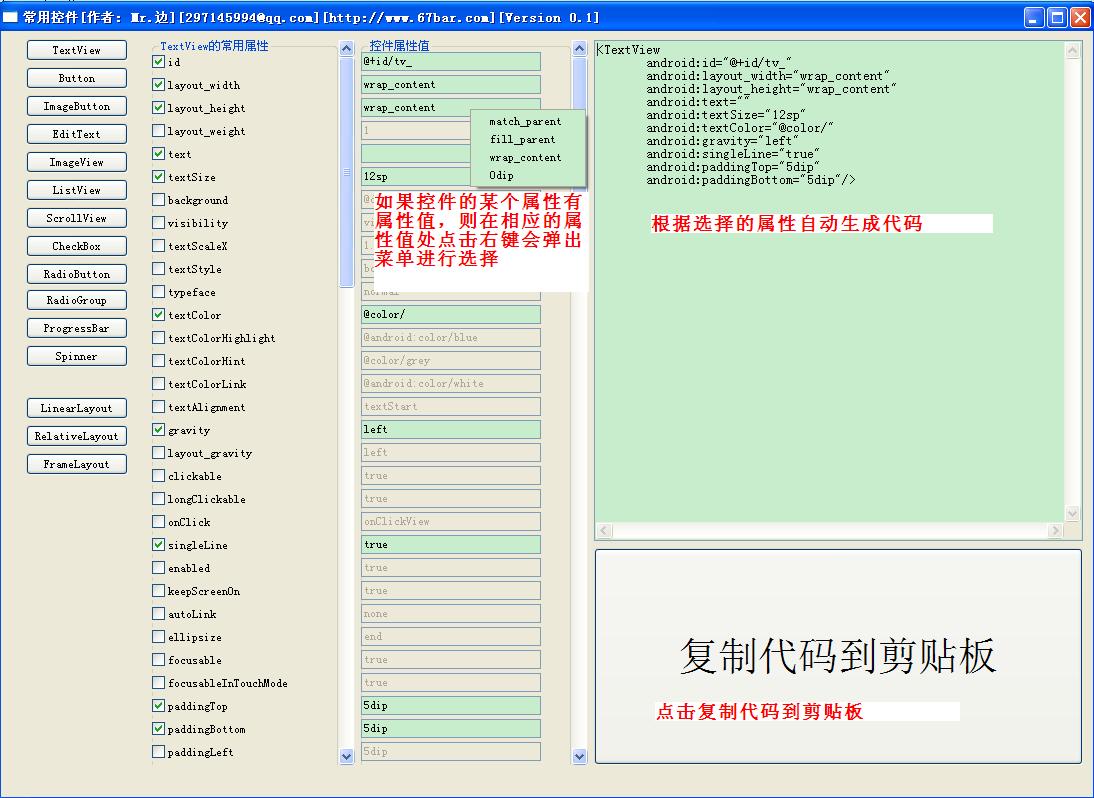Screen dimensions: 1094x798
Task: Click the code panel vertical scroll-down arrow
Action: pyautogui.click(x=1072, y=514)
